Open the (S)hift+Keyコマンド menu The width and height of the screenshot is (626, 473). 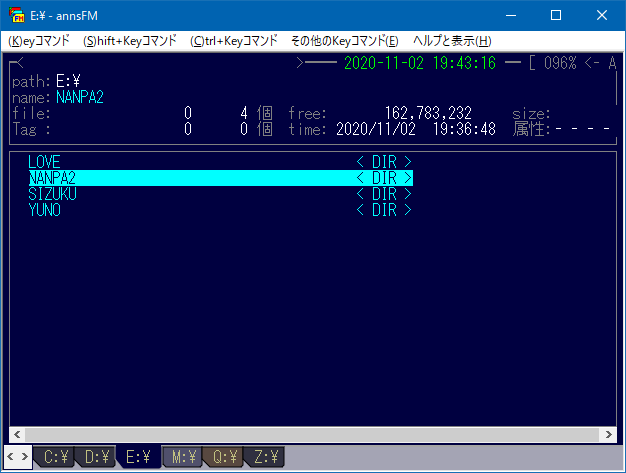tap(130, 41)
